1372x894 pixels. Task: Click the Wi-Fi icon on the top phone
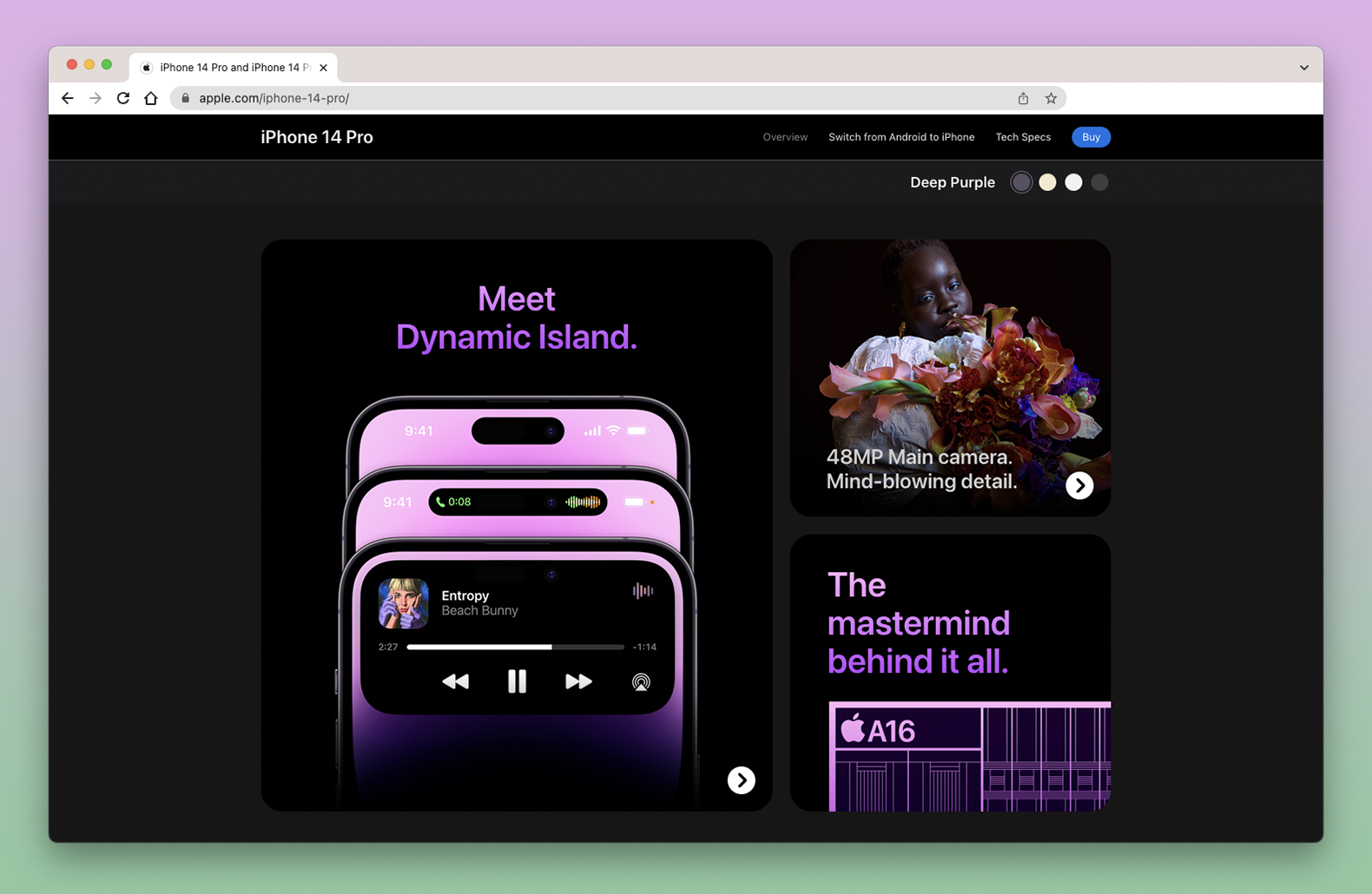tap(614, 431)
